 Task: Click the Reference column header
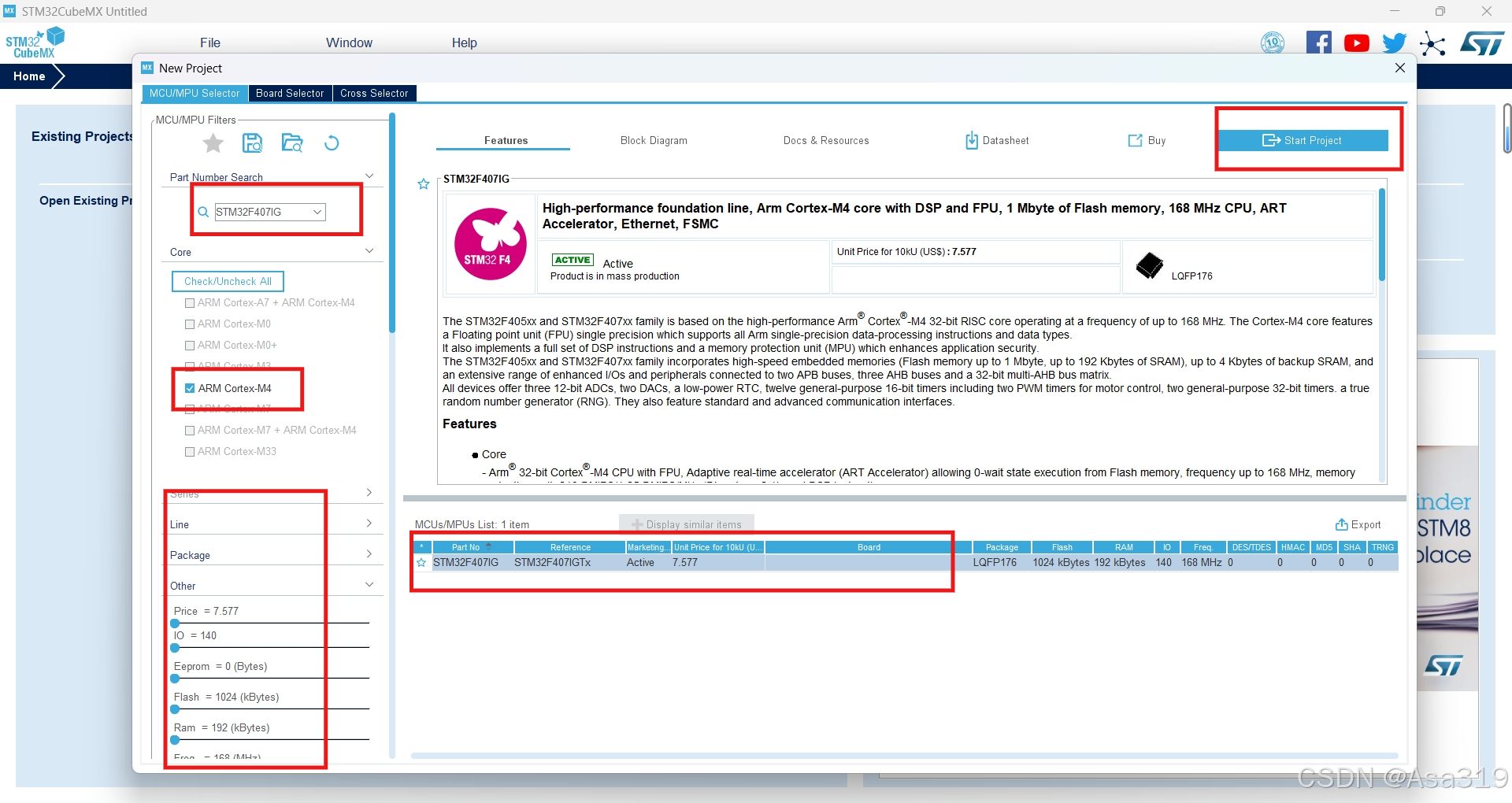point(570,547)
